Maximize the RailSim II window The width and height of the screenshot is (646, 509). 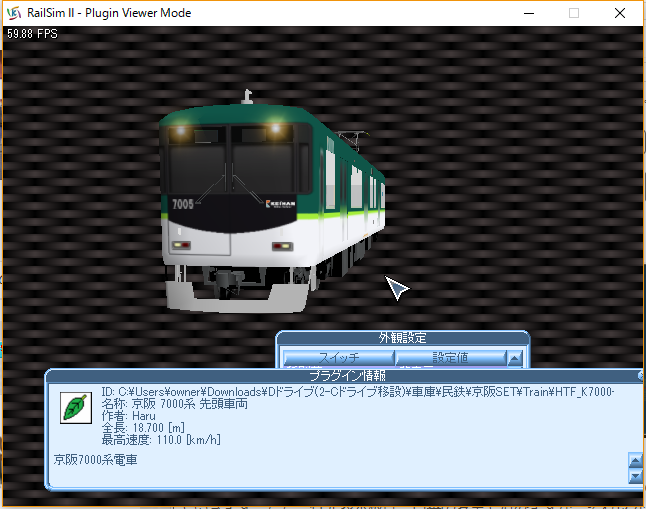click(573, 13)
